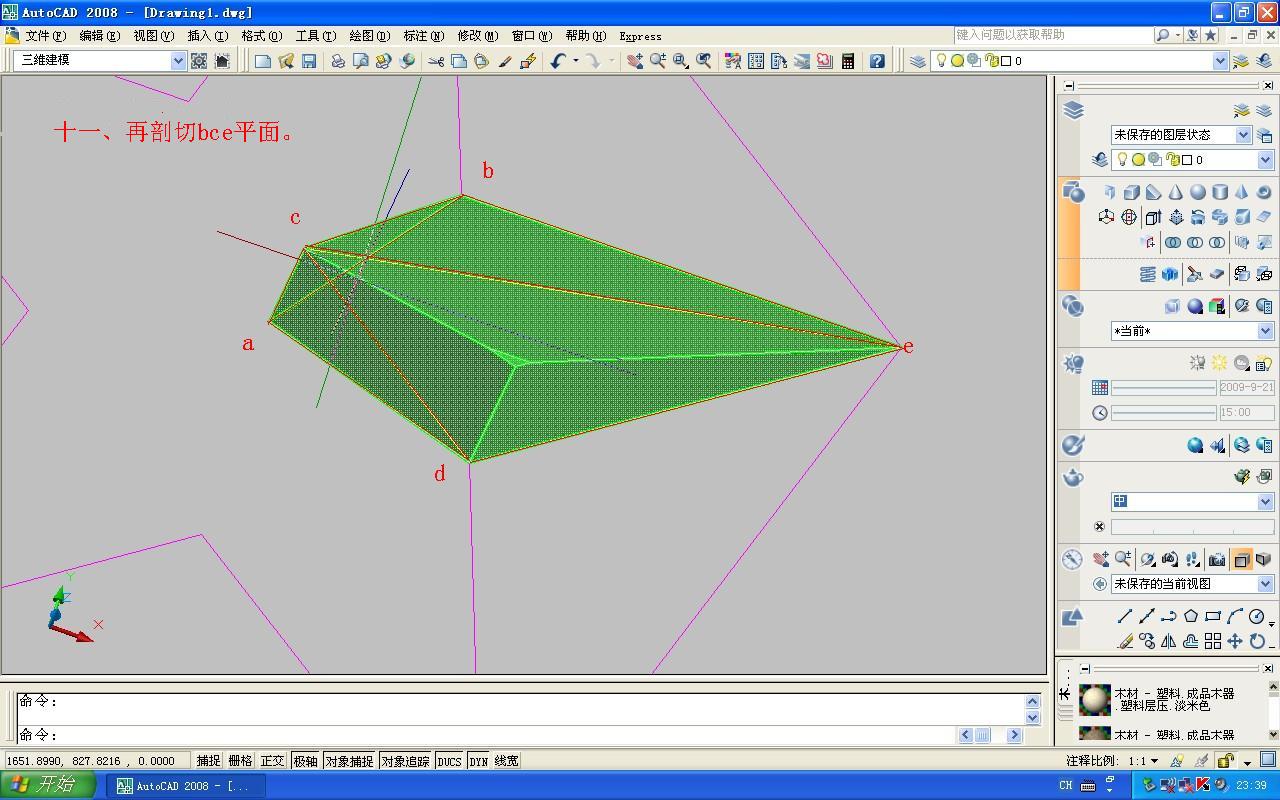Select the Helix tool in dashboard
This screenshot has height=800, width=1280.
tap(1148, 274)
